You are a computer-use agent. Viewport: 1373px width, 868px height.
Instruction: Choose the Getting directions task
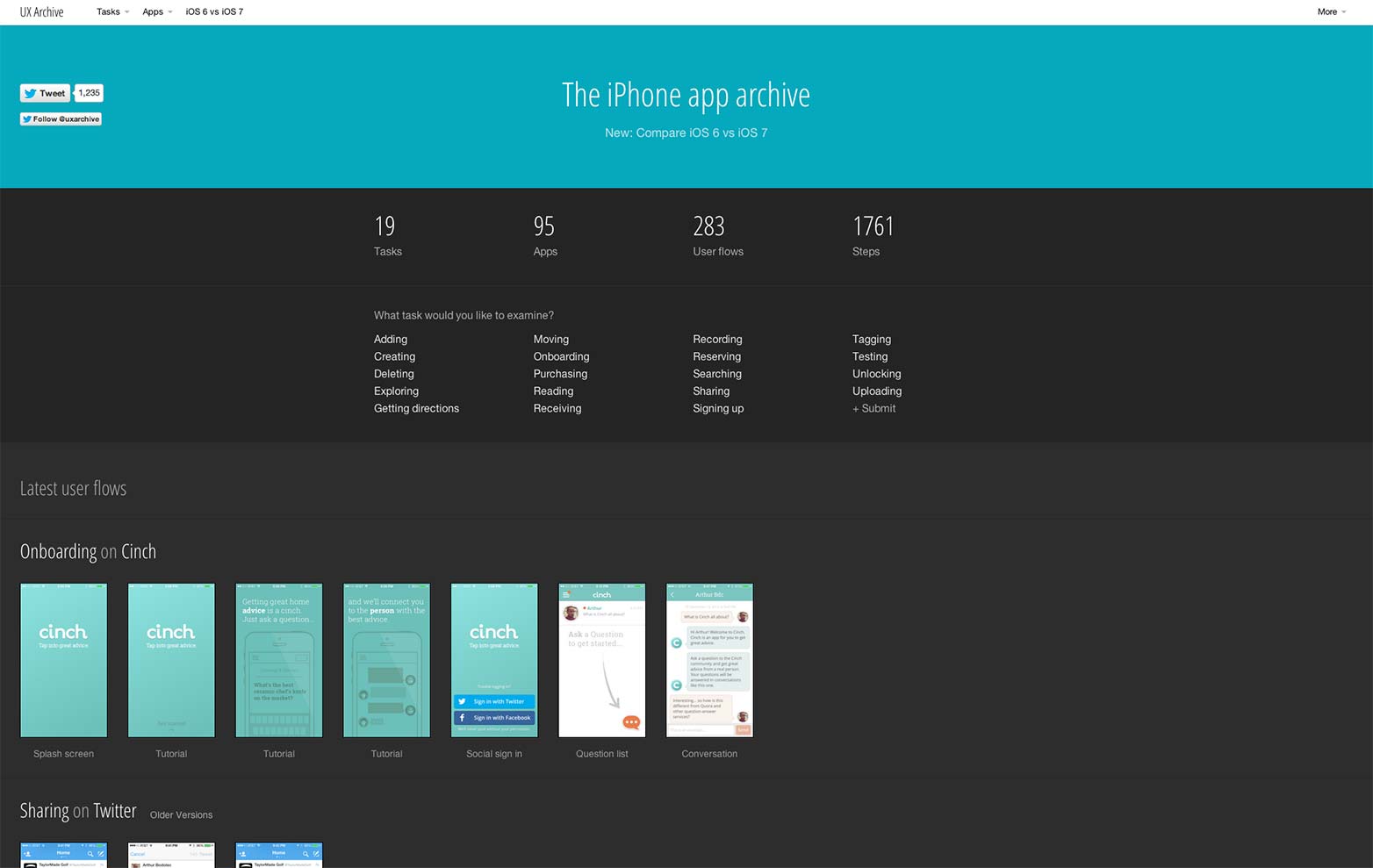(416, 408)
